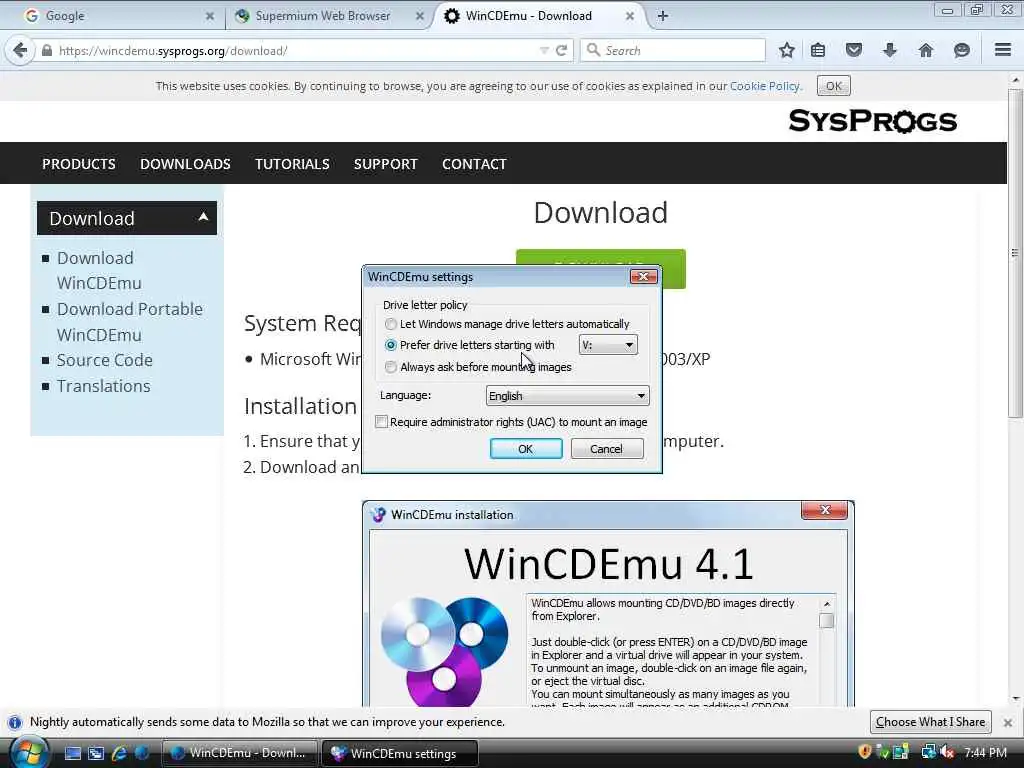Click Show Desktop quick launch icon

tap(72, 753)
